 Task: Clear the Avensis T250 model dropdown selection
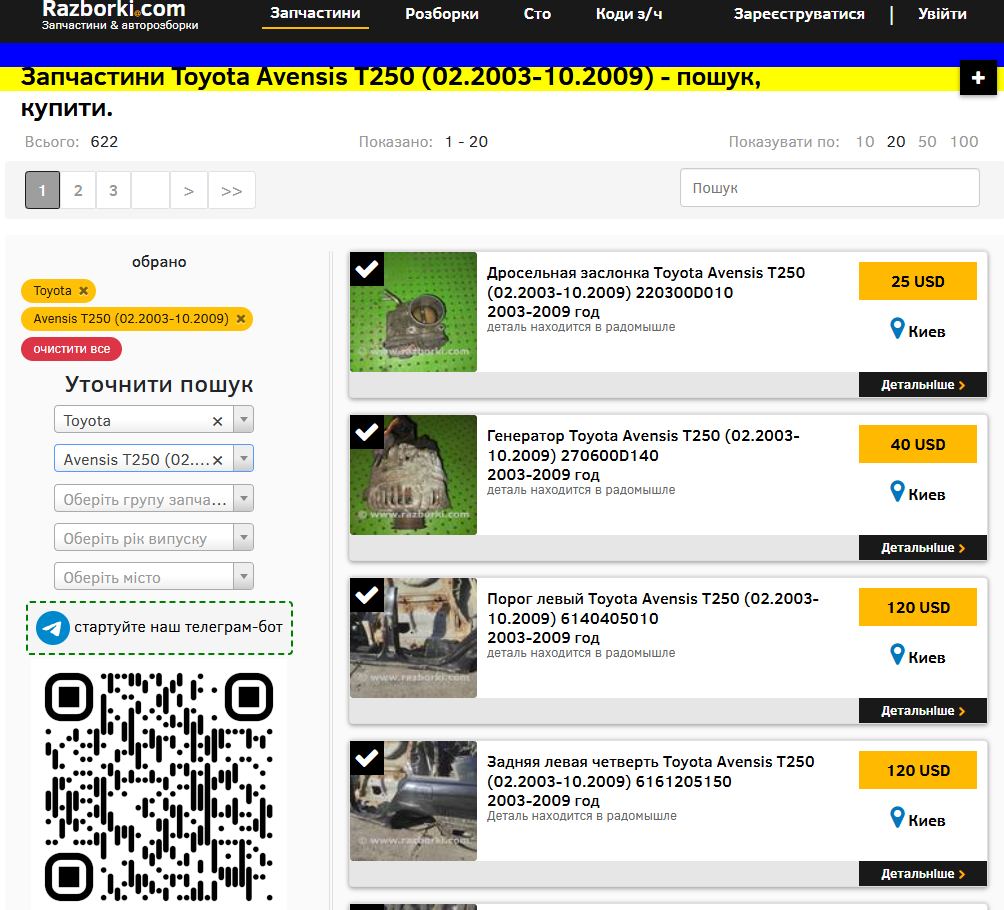pos(218,460)
